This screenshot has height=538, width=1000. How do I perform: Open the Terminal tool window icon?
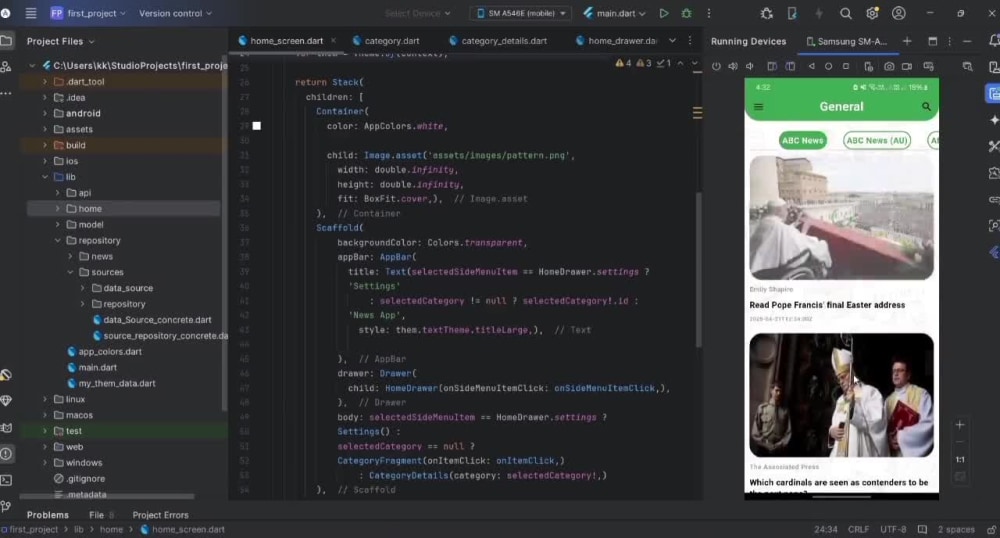(6, 480)
